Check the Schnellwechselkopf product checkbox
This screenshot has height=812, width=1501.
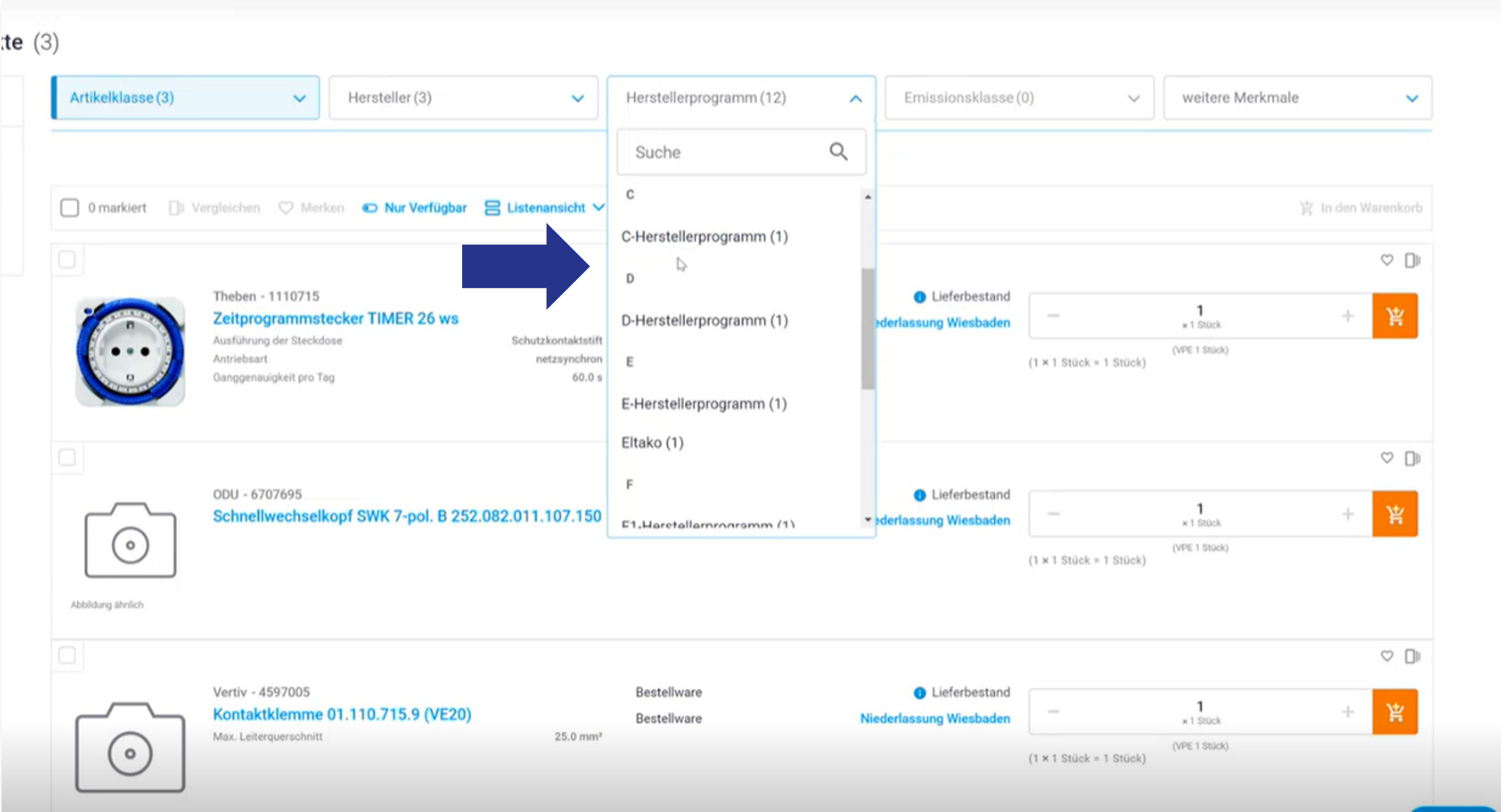pos(67,457)
